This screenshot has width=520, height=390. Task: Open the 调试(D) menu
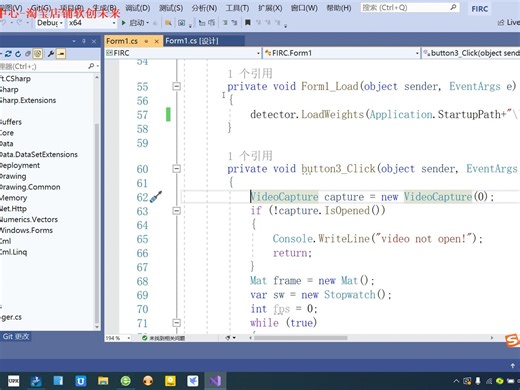point(138,8)
